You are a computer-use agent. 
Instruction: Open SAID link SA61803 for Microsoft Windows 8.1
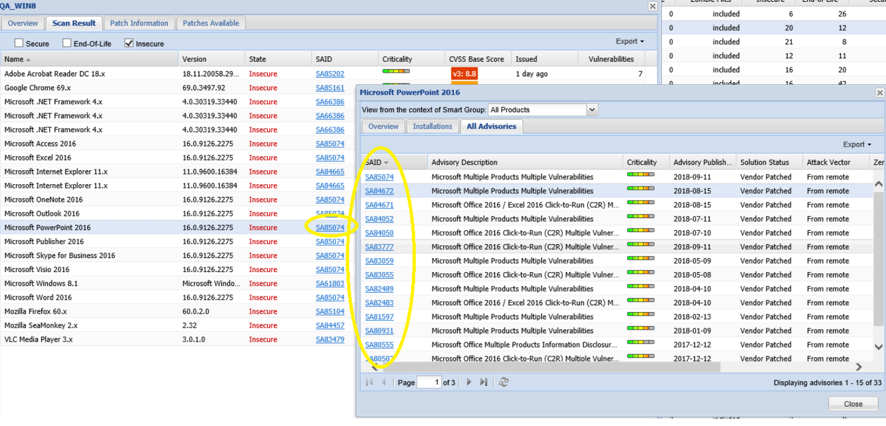[330, 284]
